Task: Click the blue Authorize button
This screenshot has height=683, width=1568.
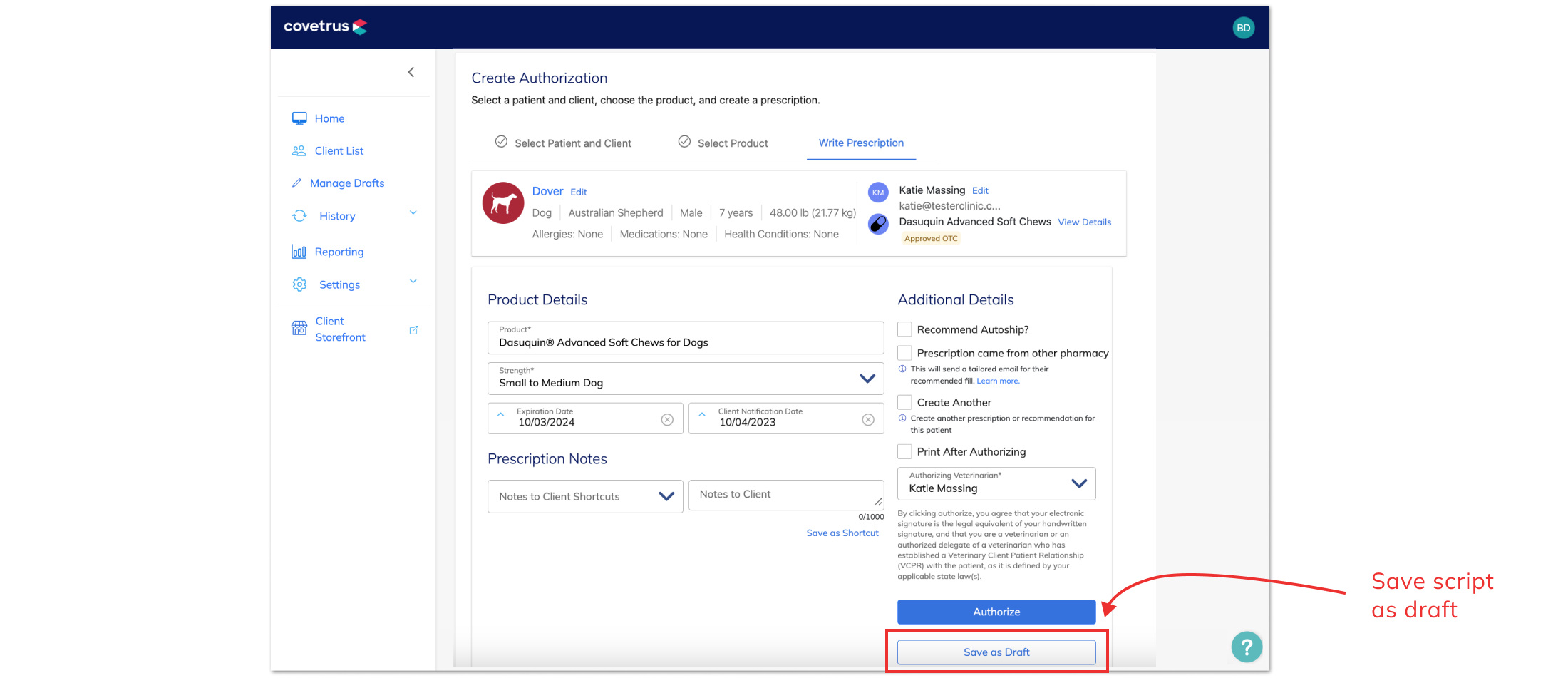Action: [996, 612]
